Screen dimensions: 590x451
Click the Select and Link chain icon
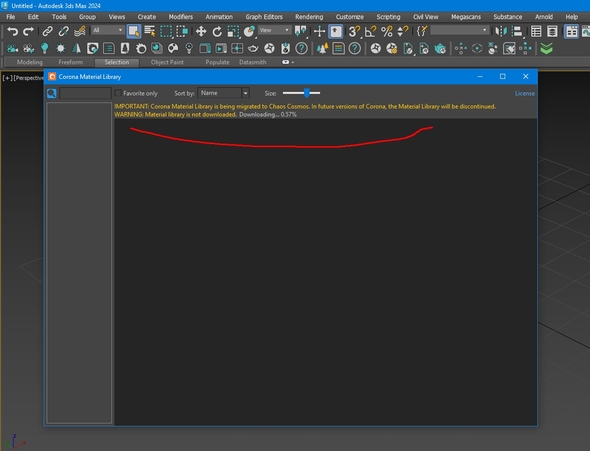(x=47, y=31)
